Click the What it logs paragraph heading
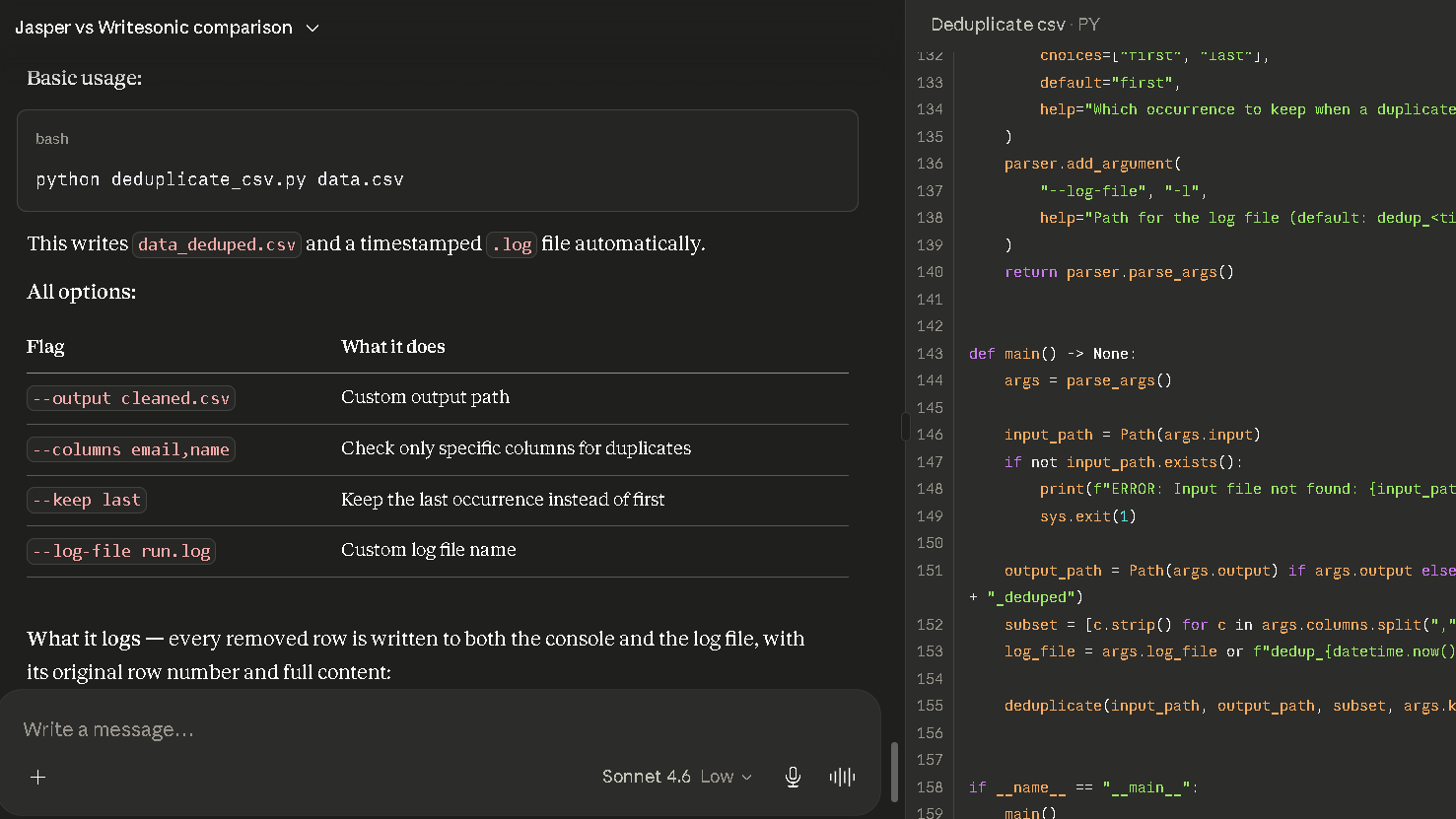The image size is (1456, 819). tap(84, 639)
